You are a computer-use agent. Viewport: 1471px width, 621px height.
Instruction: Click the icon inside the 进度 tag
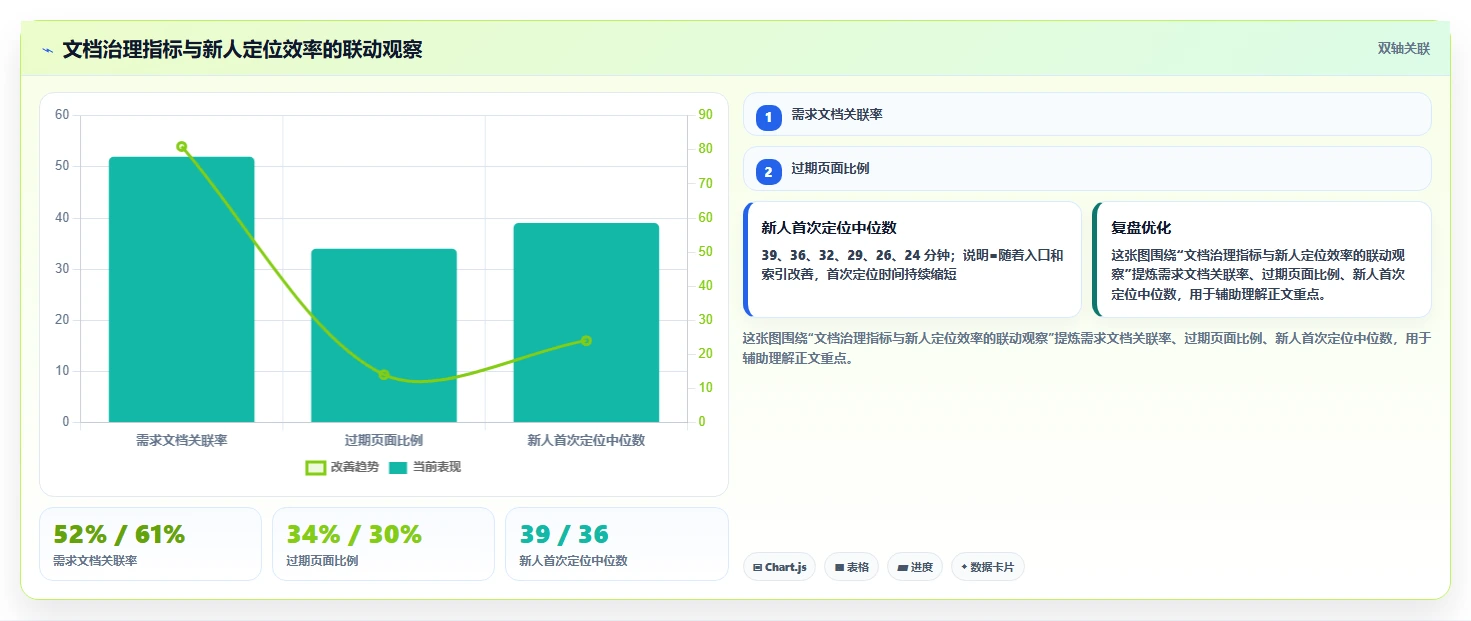click(x=902, y=568)
